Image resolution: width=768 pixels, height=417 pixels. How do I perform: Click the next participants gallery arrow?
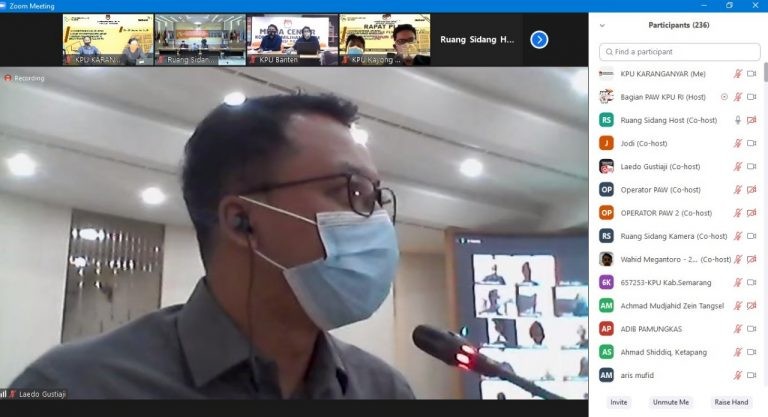pos(539,40)
